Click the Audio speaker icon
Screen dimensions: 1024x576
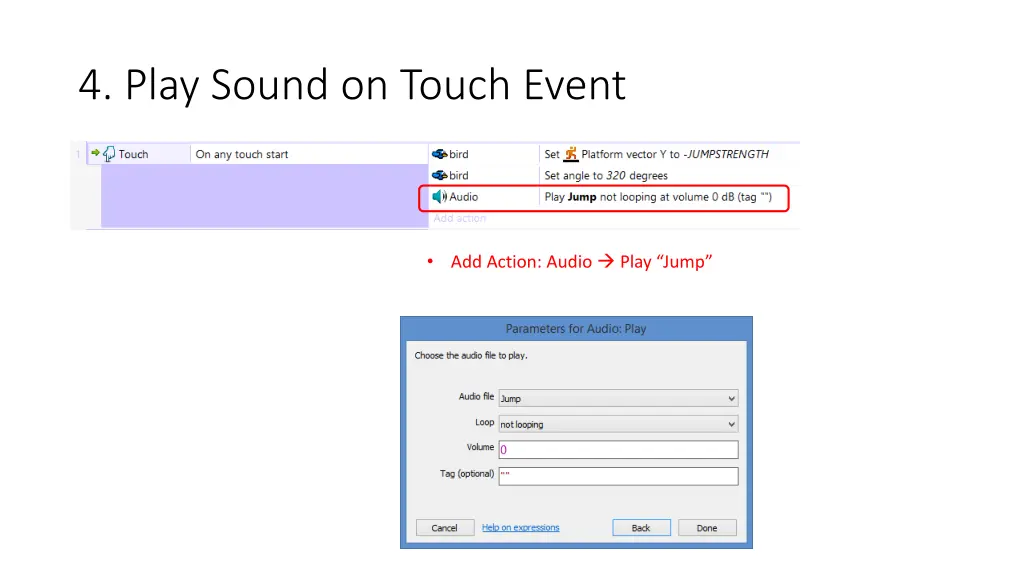click(x=440, y=197)
